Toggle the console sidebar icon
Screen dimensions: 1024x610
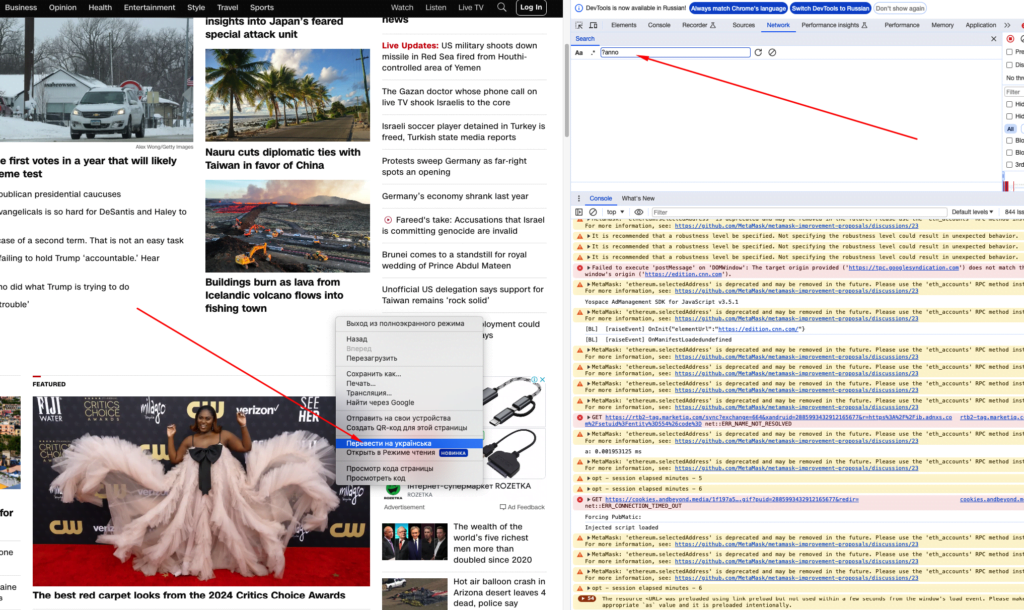(x=580, y=212)
